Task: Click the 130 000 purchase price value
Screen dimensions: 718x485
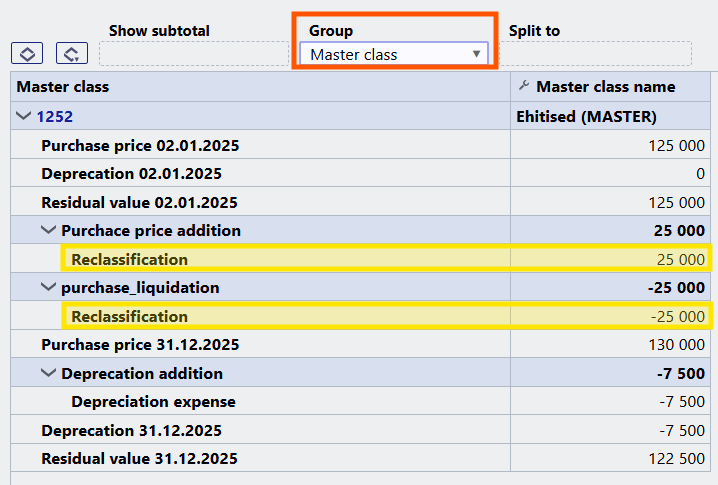Action: [676, 344]
